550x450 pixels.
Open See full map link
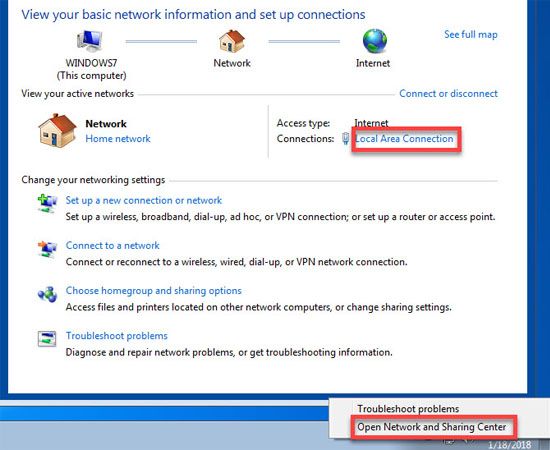pyautogui.click(x=471, y=35)
